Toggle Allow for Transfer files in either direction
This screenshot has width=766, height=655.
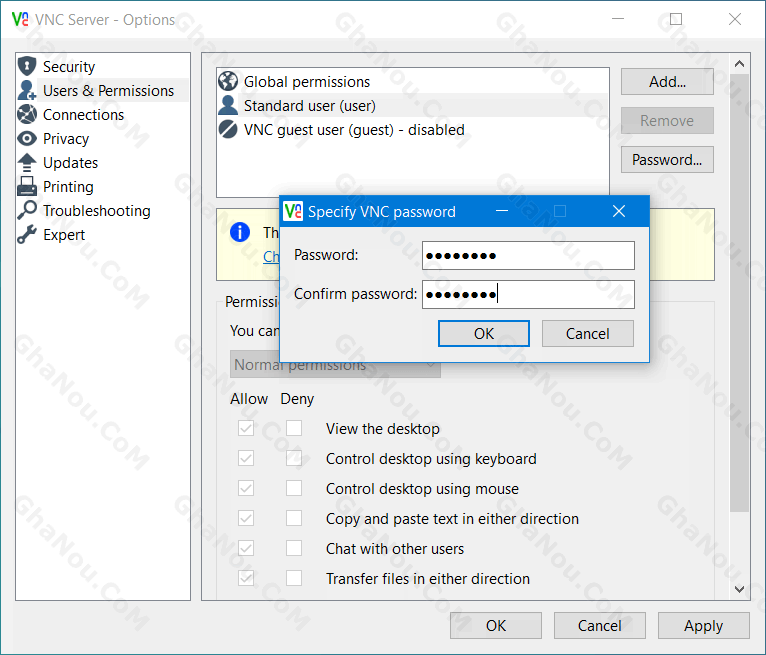[246, 578]
